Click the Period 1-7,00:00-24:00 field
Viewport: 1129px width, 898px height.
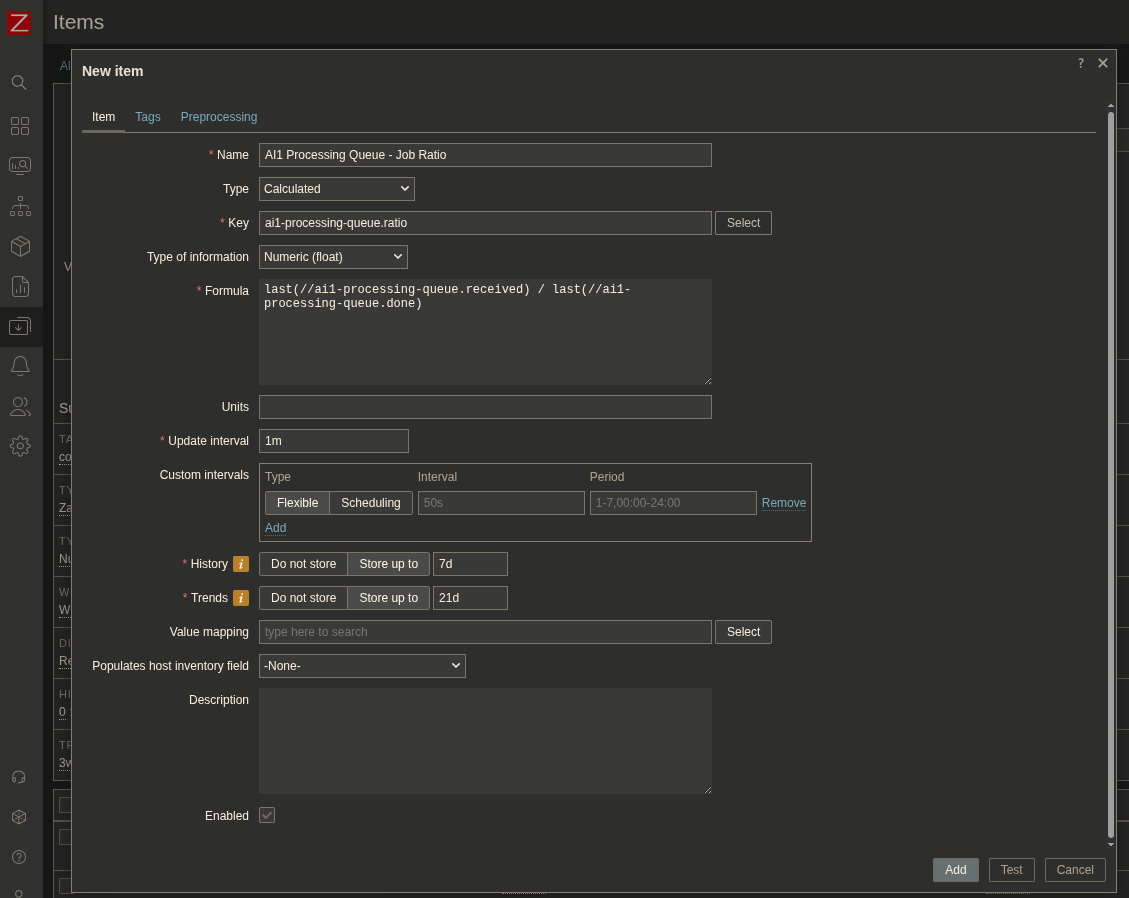[x=673, y=503]
